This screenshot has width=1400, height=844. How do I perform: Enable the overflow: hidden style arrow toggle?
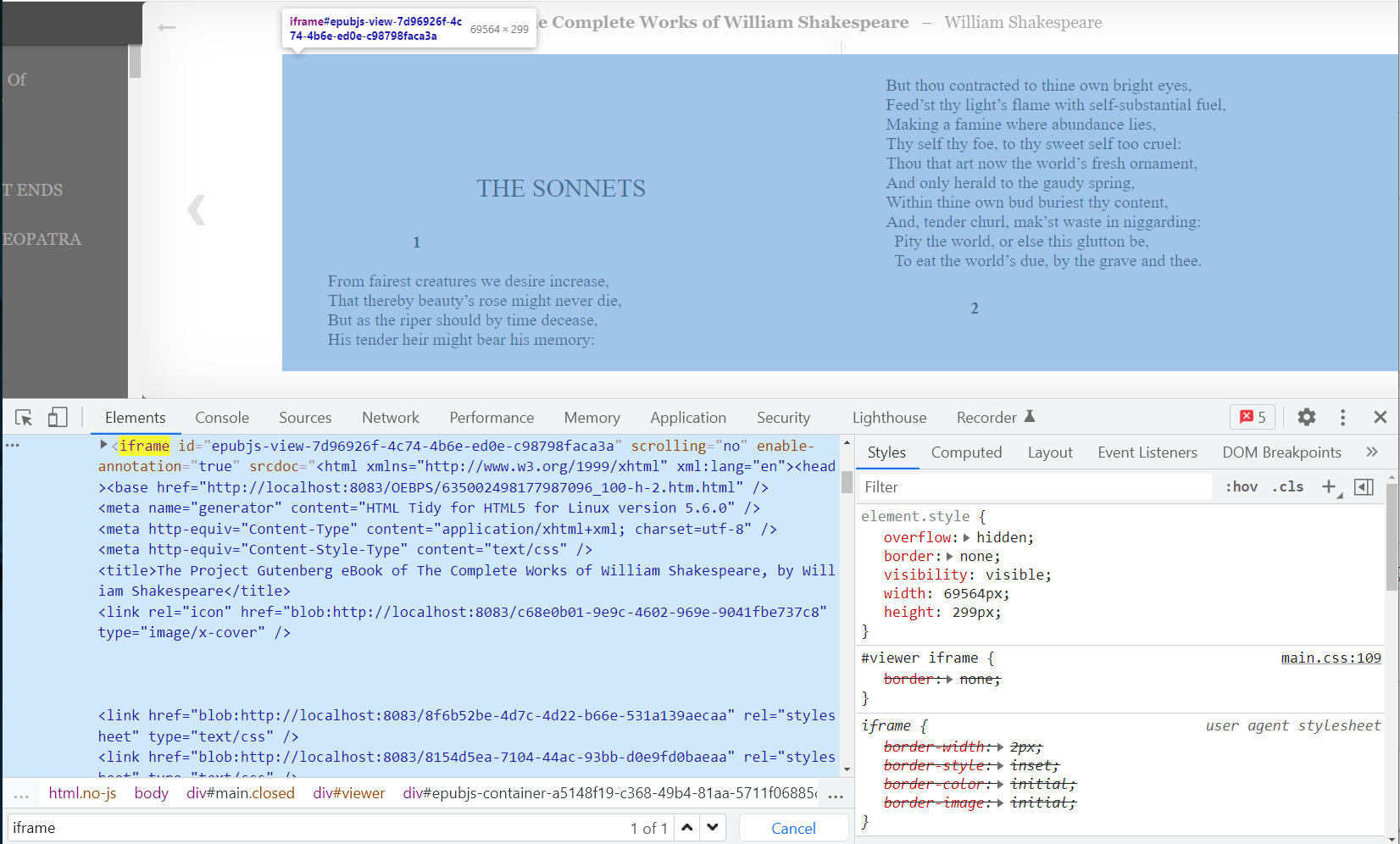(x=966, y=537)
